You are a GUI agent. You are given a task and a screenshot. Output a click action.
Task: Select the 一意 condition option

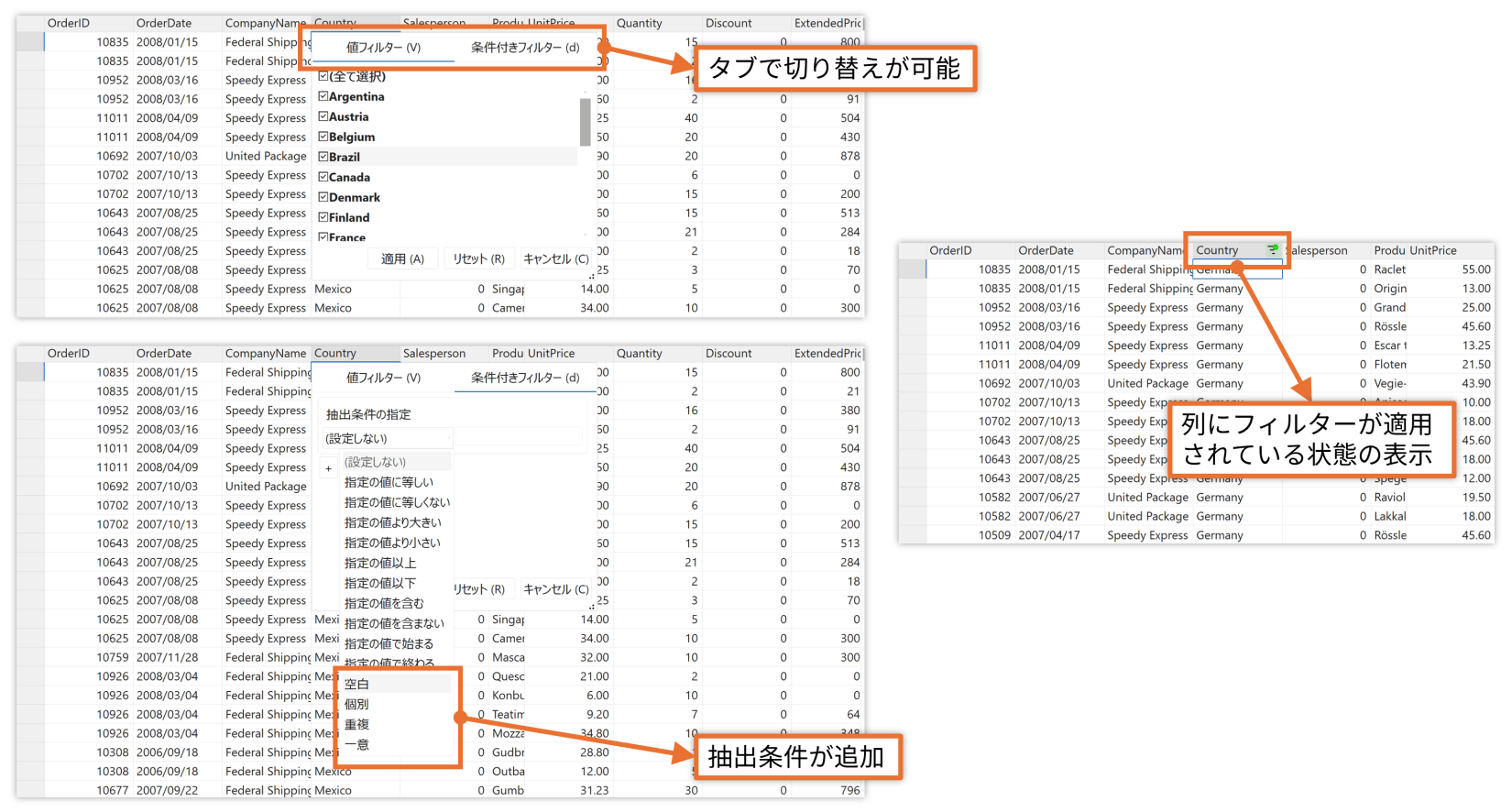(357, 744)
